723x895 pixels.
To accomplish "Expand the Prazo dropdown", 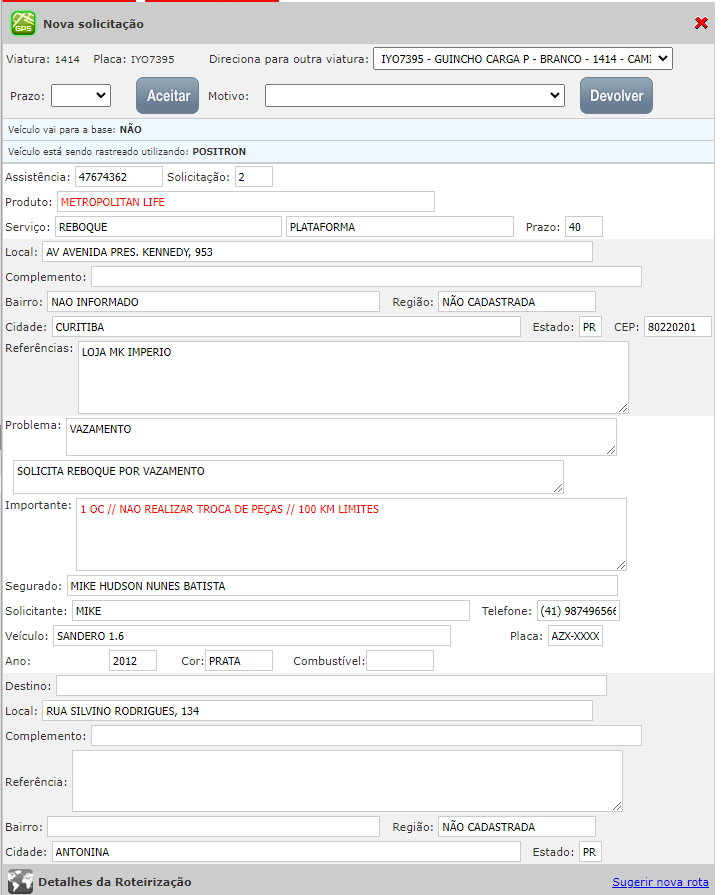I will tap(81, 95).
